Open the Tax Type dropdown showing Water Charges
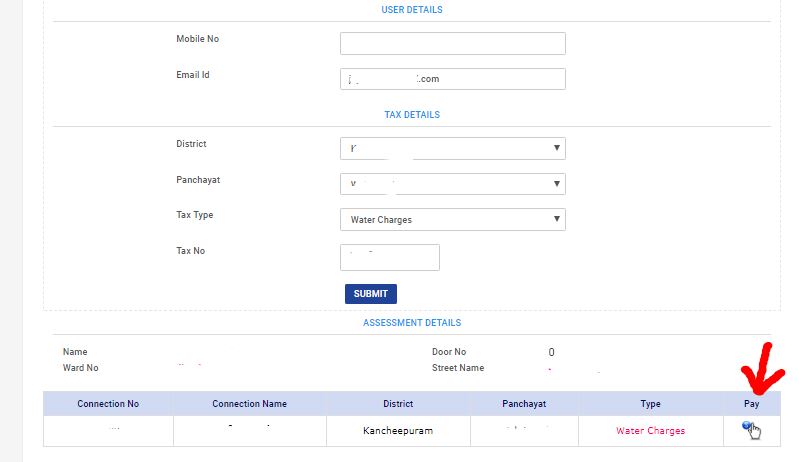Image resolution: width=799 pixels, height=462 pixels. [x=452, y=219]
